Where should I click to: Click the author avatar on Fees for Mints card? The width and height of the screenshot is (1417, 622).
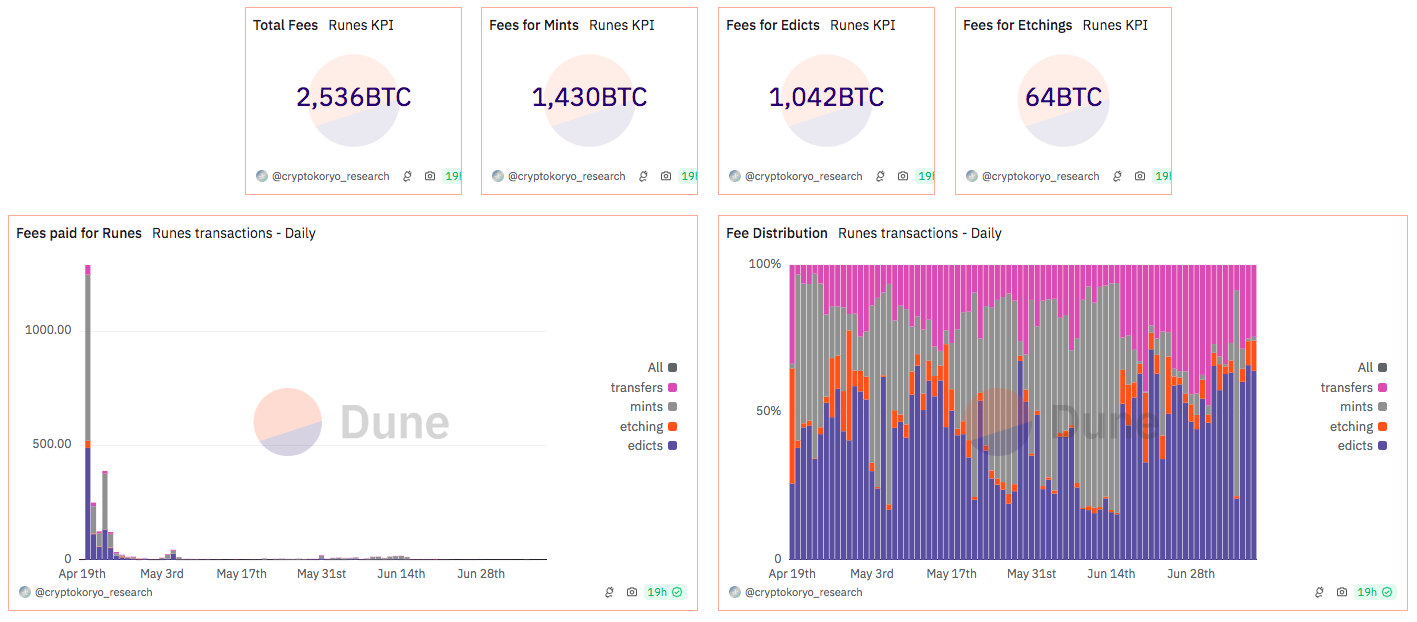coord(498,176)
